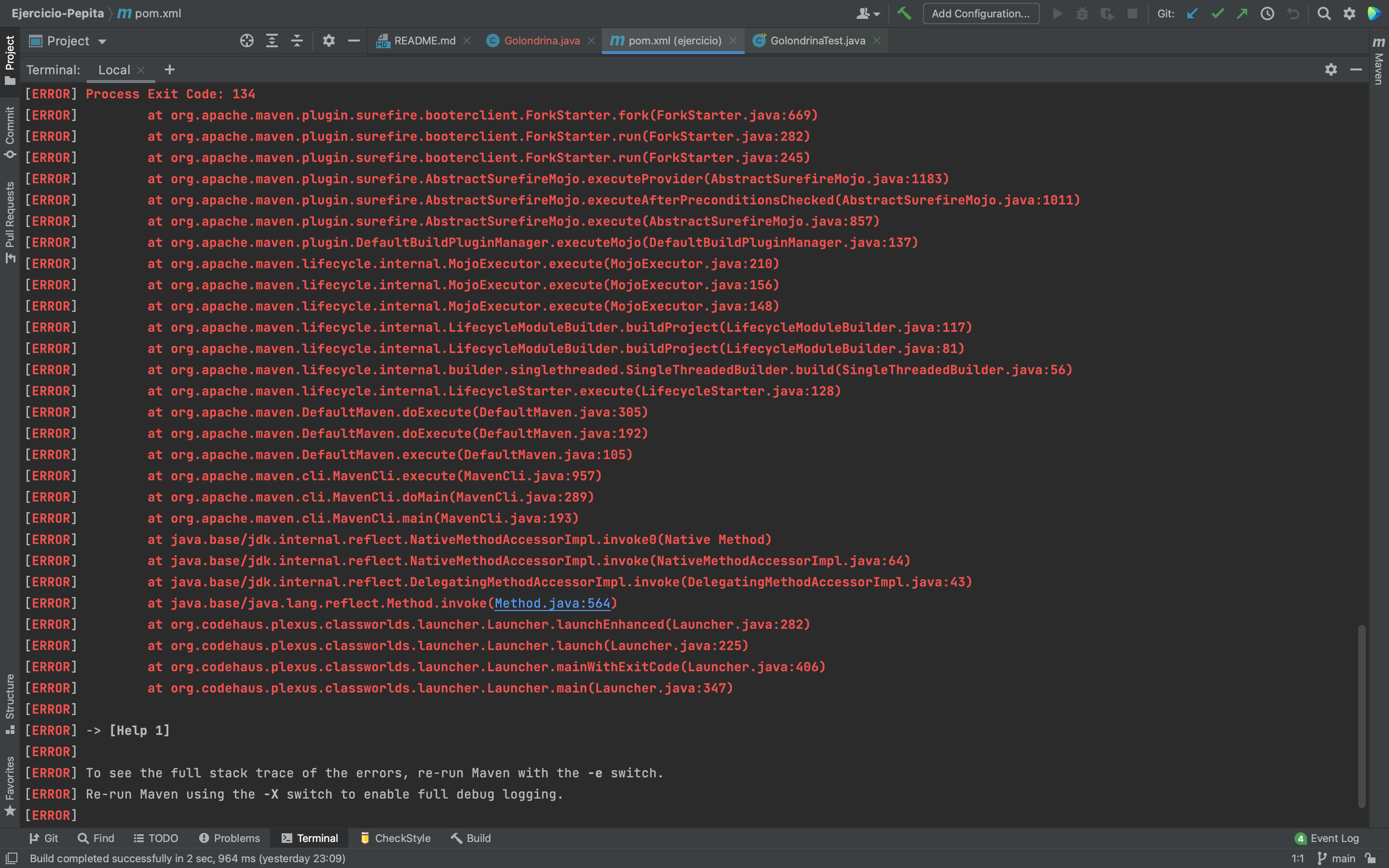
Task: Show Git history clock icon
Action: pos(1267,13)
